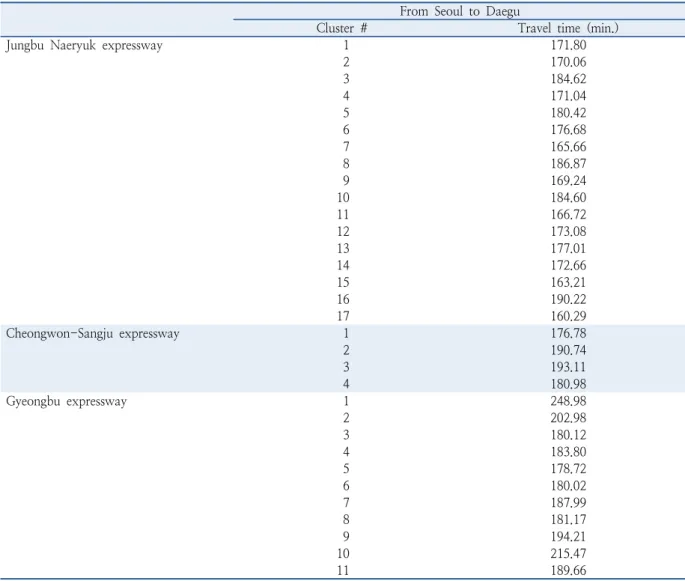Image resolution: width=685 pixels, height=581 pixels.
Task: Click cluster number 14 beside 172.66
Action: coord(343,265)
